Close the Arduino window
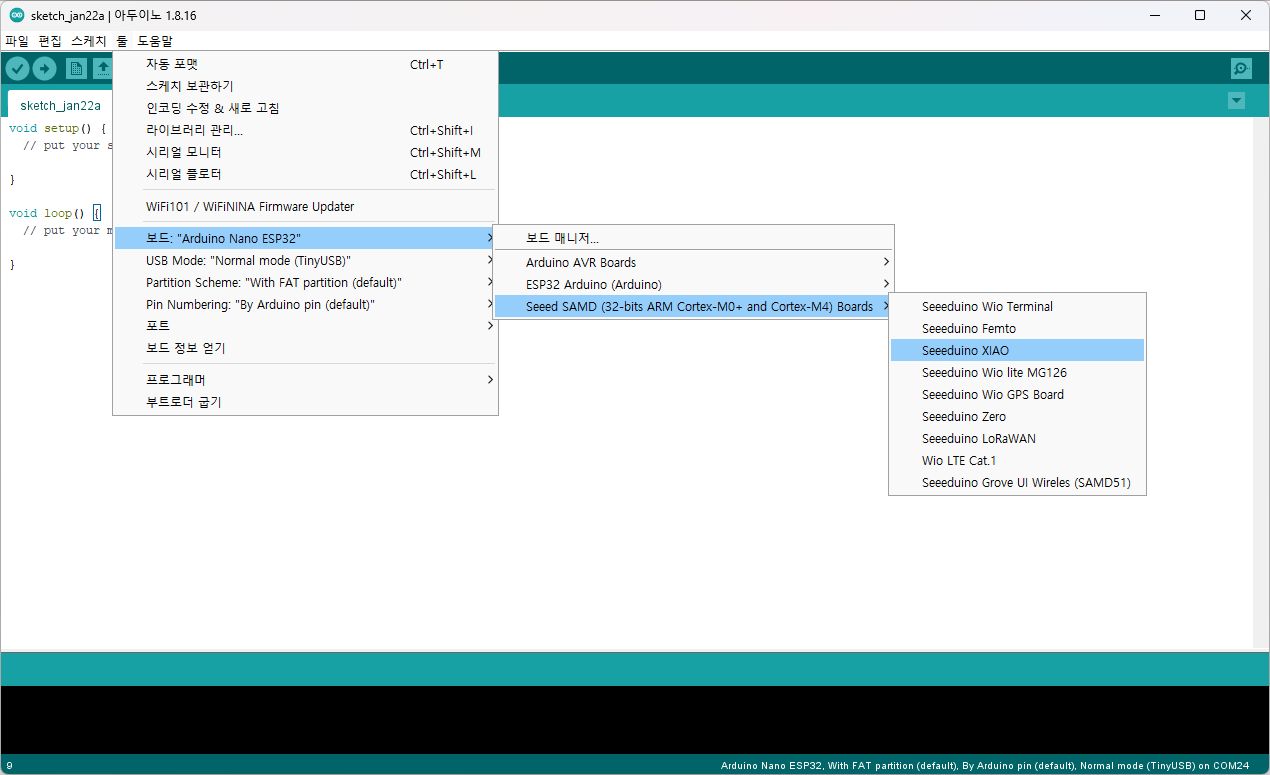Viewport: 1270px width, 775px height. pos(1246,15)
